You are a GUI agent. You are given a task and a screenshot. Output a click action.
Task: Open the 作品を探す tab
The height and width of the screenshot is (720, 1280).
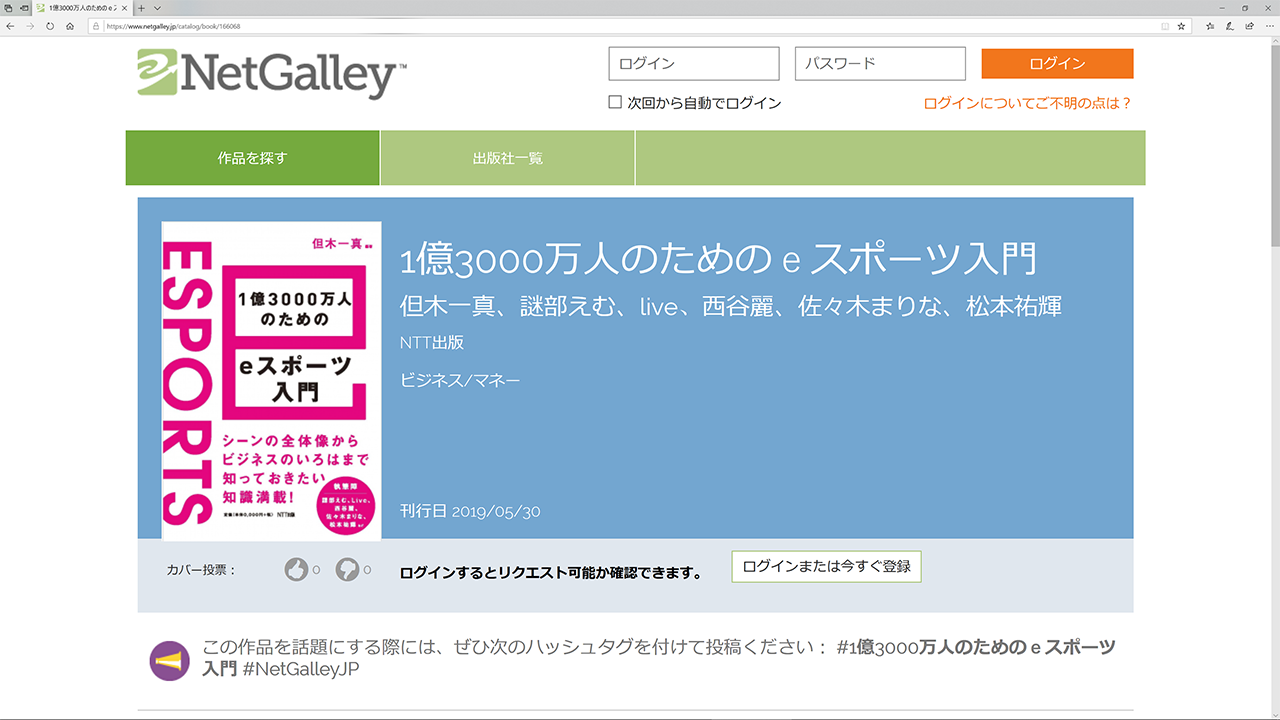tap(252, 158)
